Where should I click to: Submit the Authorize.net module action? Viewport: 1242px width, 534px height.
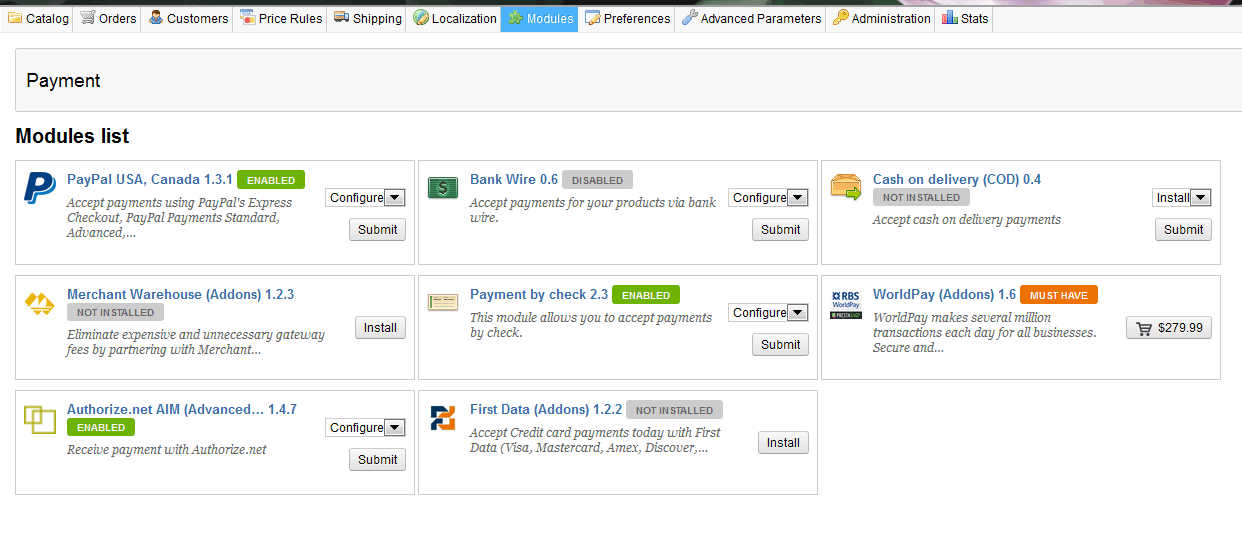(377, 459)
